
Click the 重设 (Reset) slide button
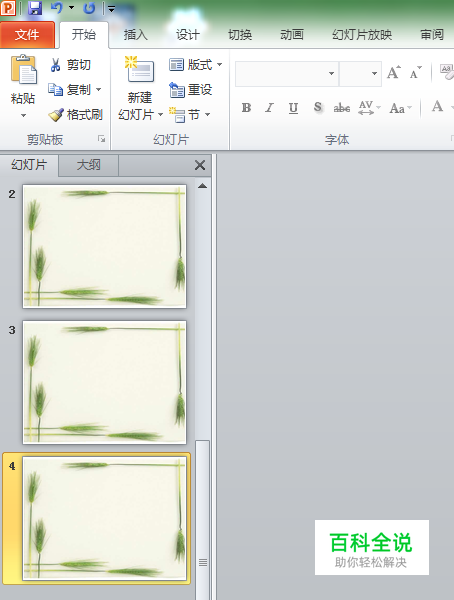(191, 90)
